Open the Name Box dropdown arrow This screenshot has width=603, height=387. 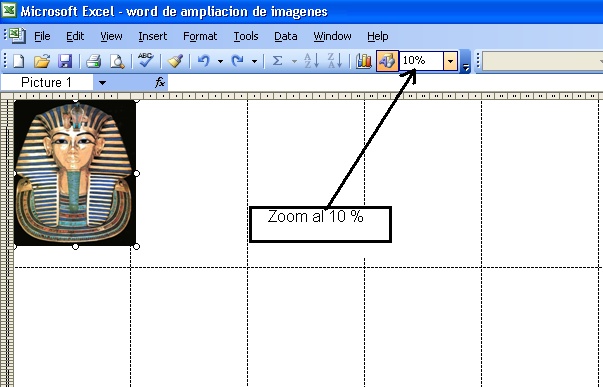(x=102, y=82)
